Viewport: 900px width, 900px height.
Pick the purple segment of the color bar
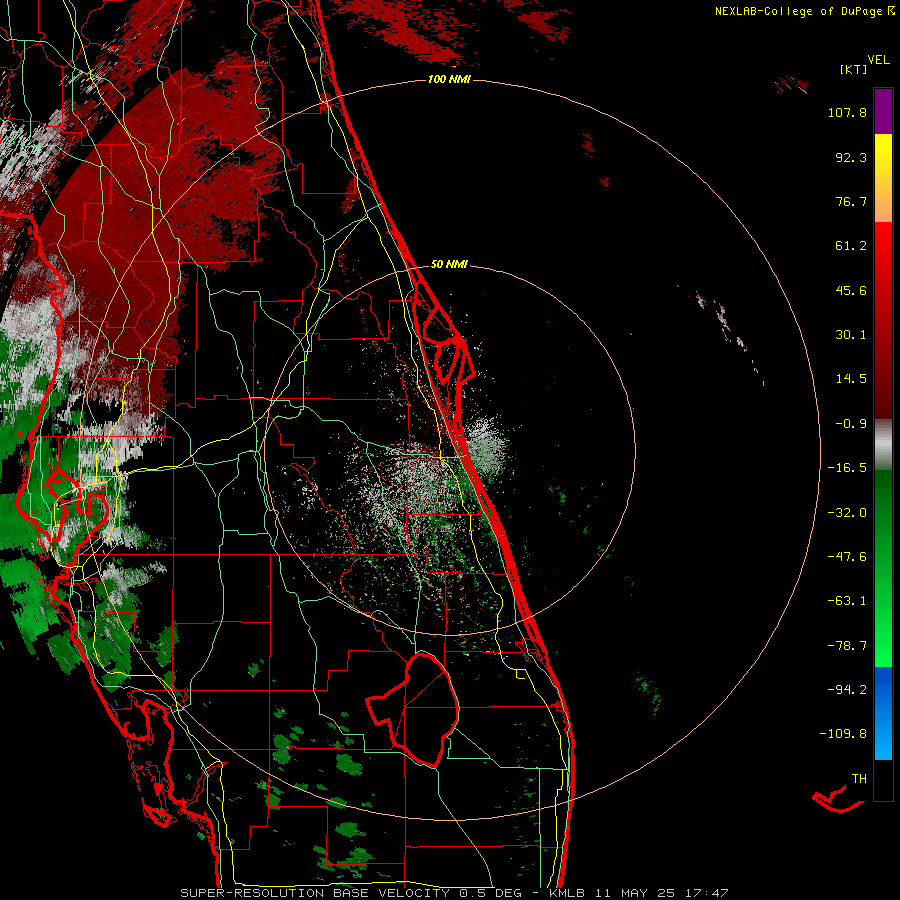click(883, 111)
